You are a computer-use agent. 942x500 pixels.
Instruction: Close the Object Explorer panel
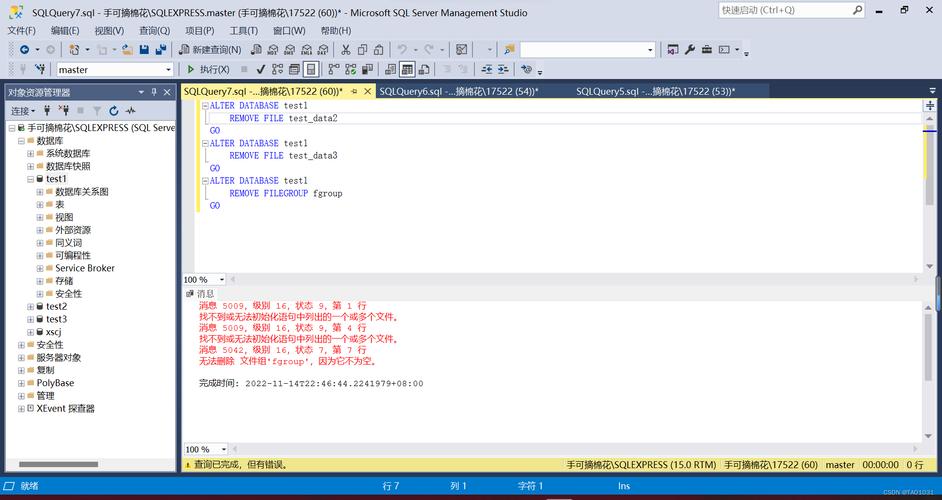pos(167,92)
